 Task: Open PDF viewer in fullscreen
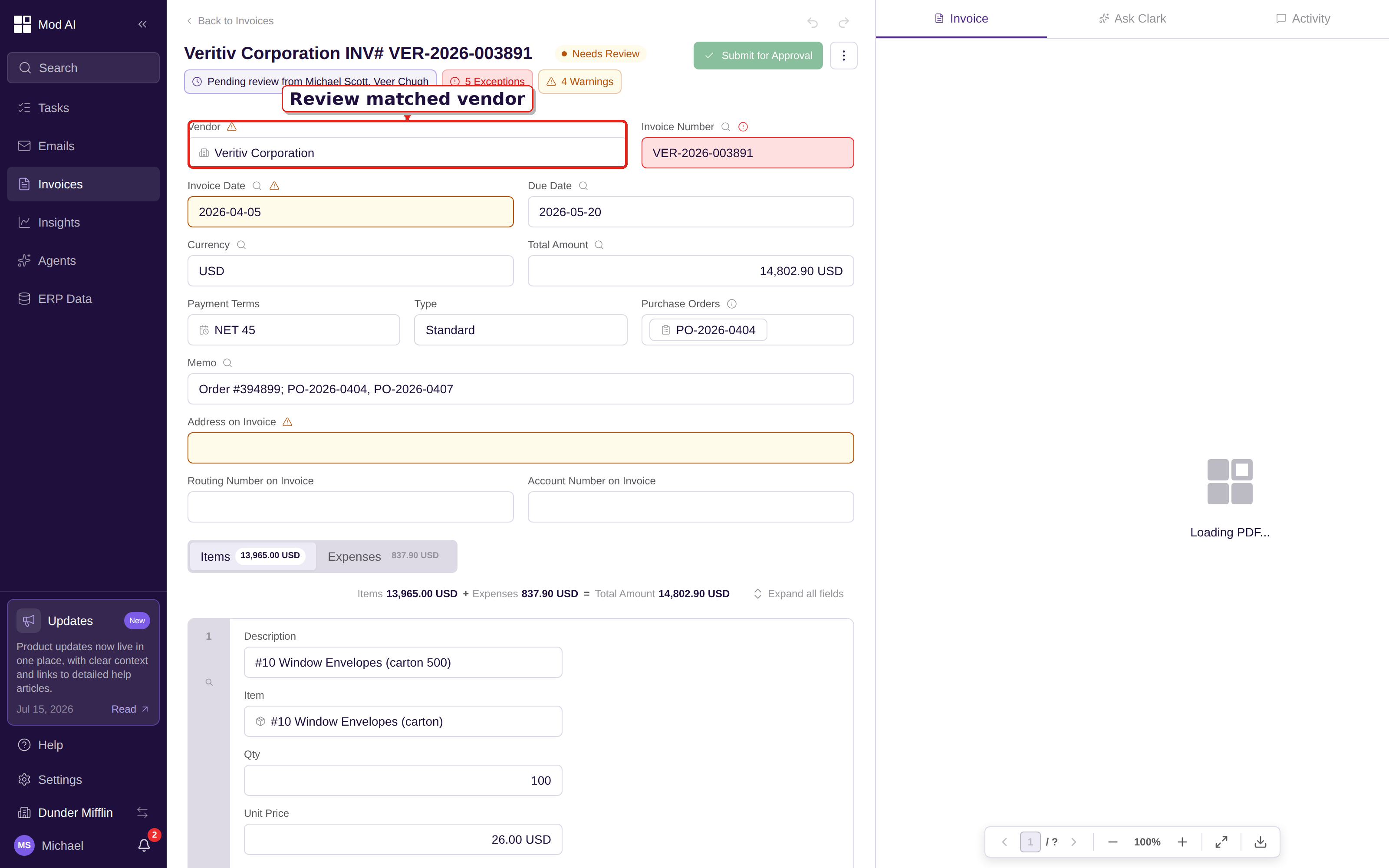(x=1221, y=842)
